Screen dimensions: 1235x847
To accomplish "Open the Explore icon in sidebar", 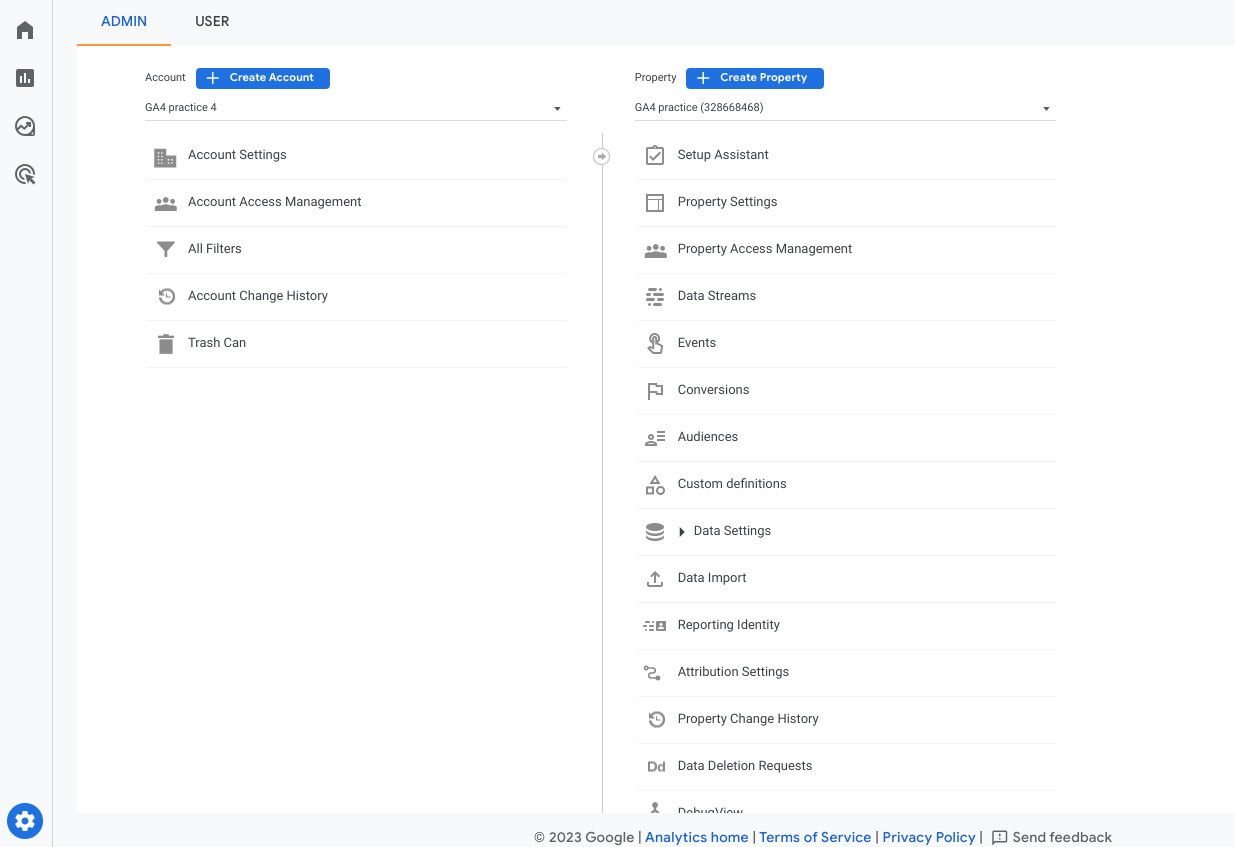I will (x=25, y=126).
